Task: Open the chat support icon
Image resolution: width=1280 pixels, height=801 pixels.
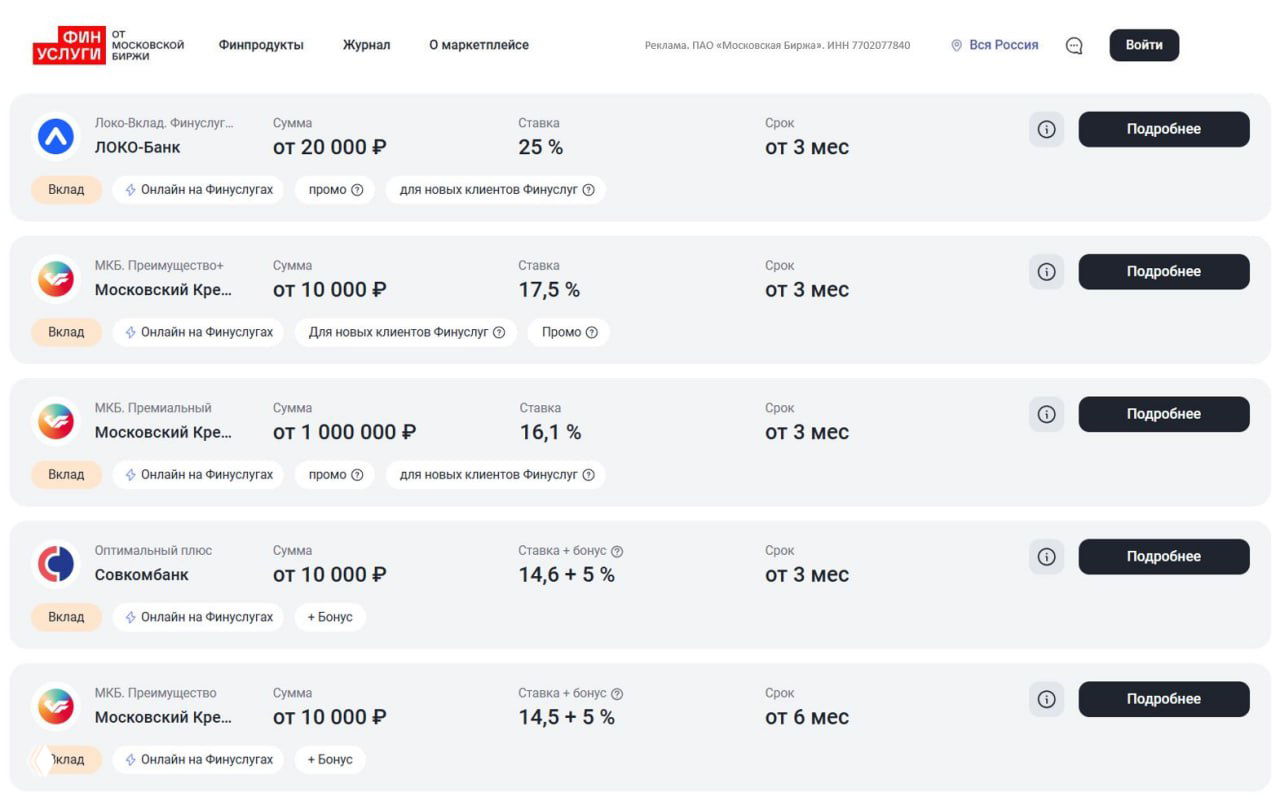Action: (x=1074, y=45)
